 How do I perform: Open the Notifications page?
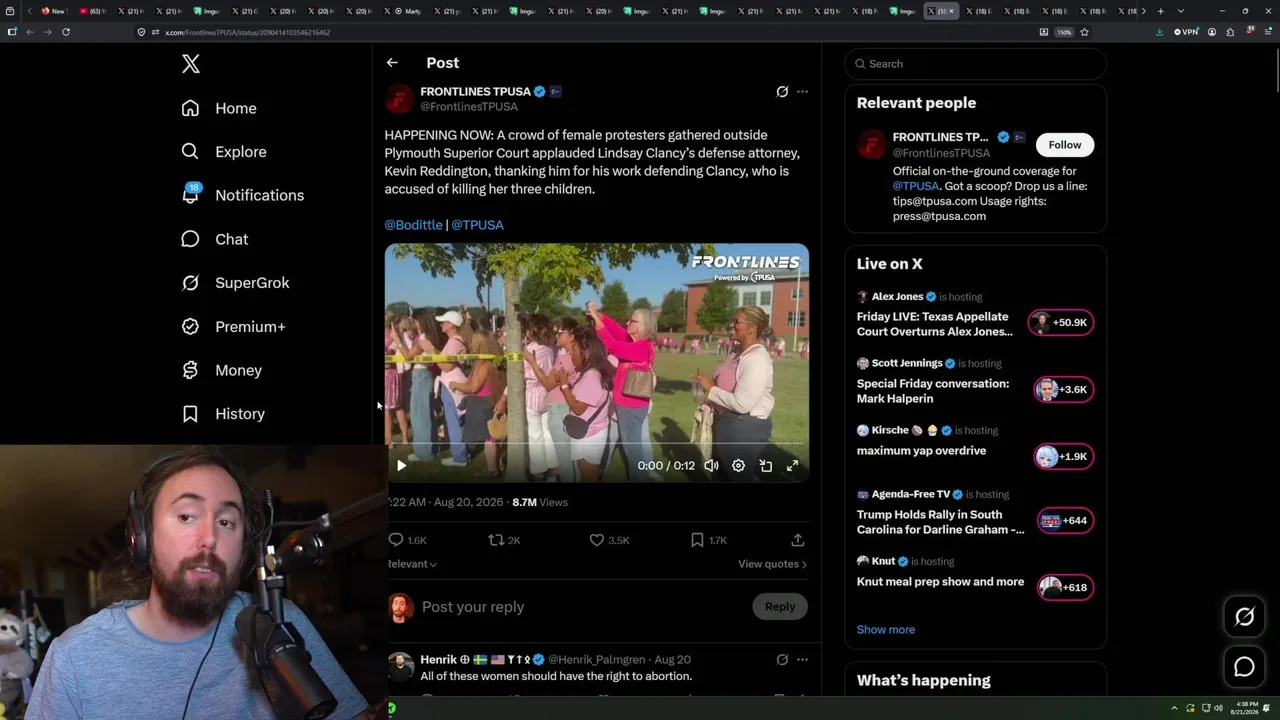tap(243, 195)
